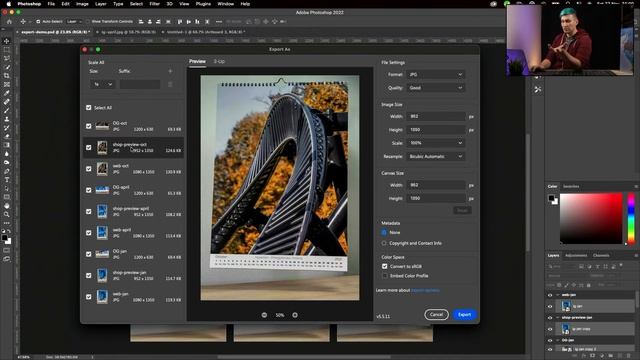Switch to the Swatches panel tab
The height and width of the screenshot is (360, 640).
[571, 187]
